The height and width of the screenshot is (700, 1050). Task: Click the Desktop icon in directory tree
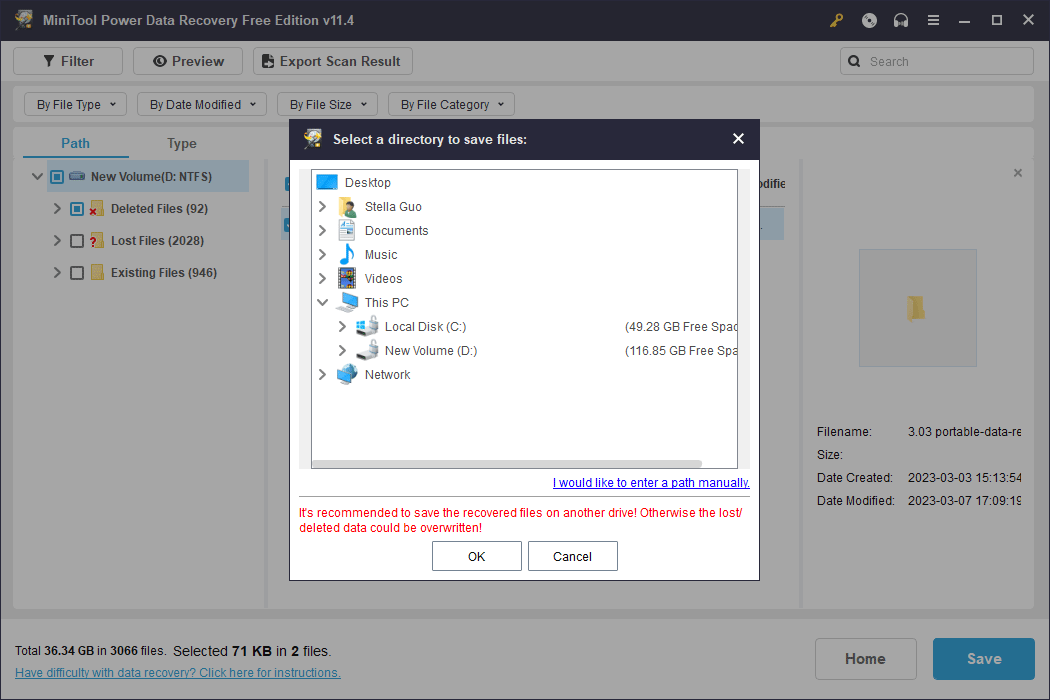click(327, 182)
